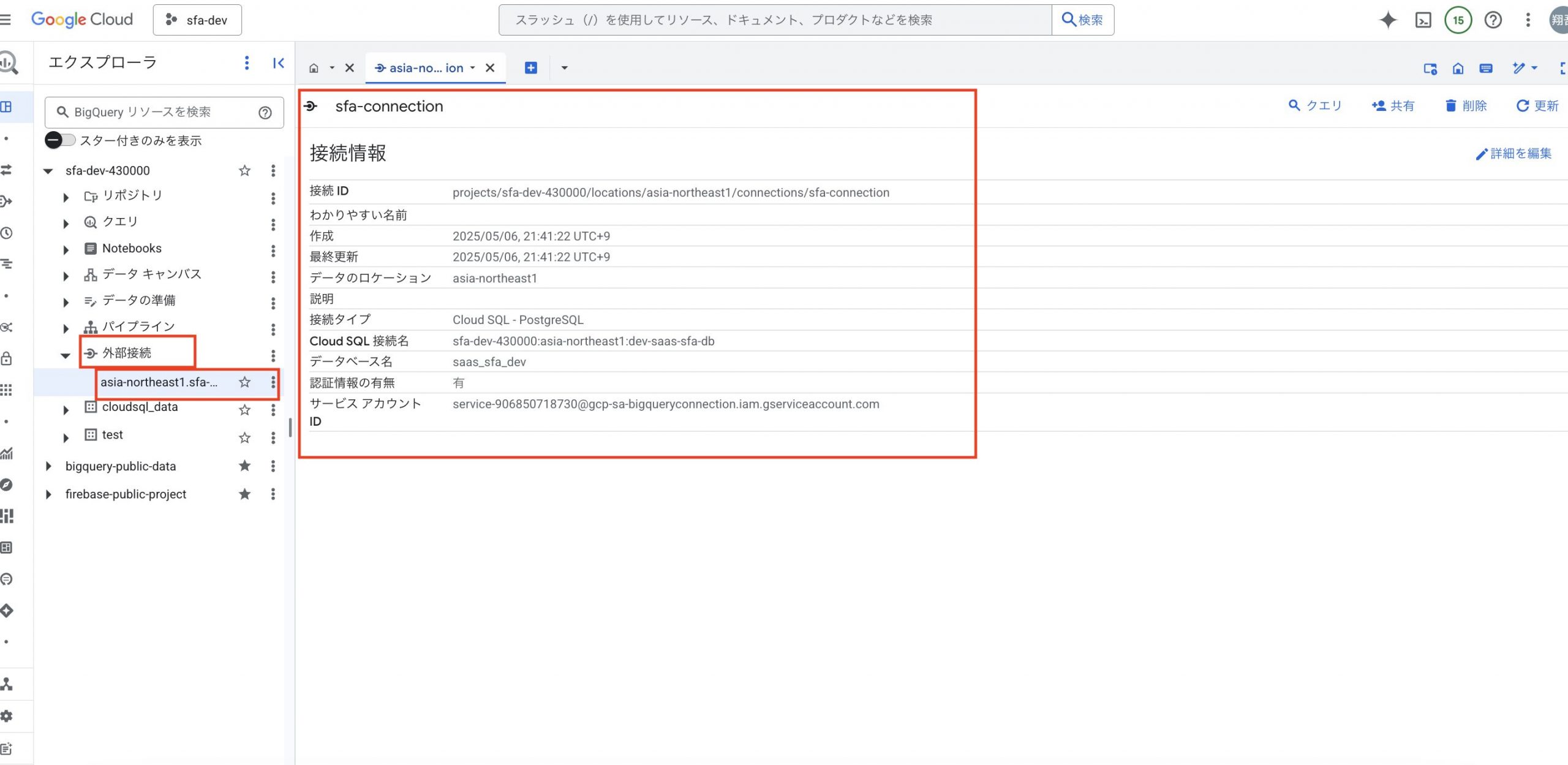Viewport: 1568px width, 765px height.
Task: Click the 詳細を編集 edit details link
Action: point(1513,154)
